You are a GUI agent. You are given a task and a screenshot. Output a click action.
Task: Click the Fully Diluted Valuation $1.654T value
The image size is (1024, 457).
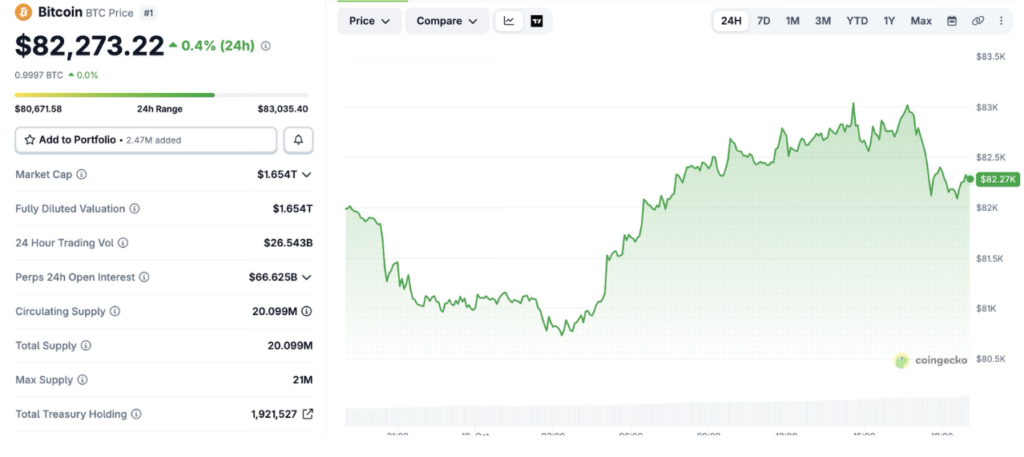293,209
